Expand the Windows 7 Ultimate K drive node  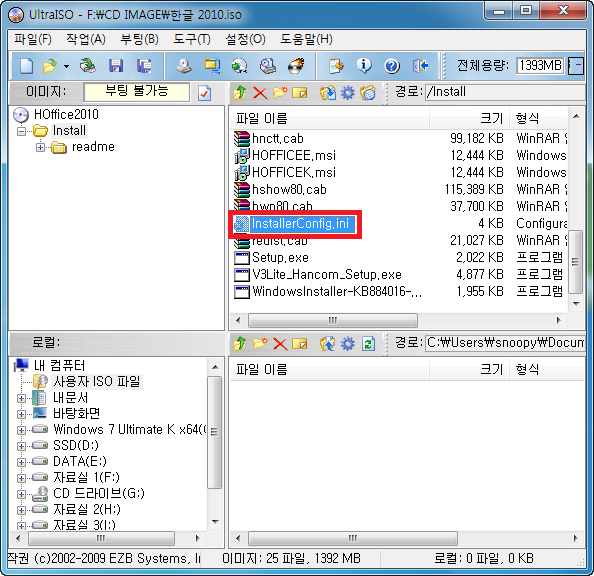[x=22, y=430]
